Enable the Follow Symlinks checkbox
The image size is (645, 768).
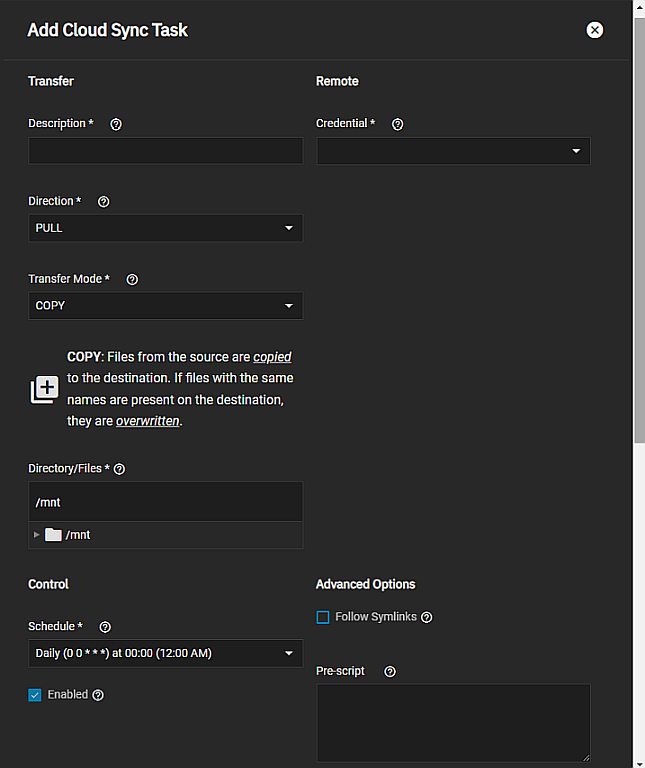click(323, 618)
